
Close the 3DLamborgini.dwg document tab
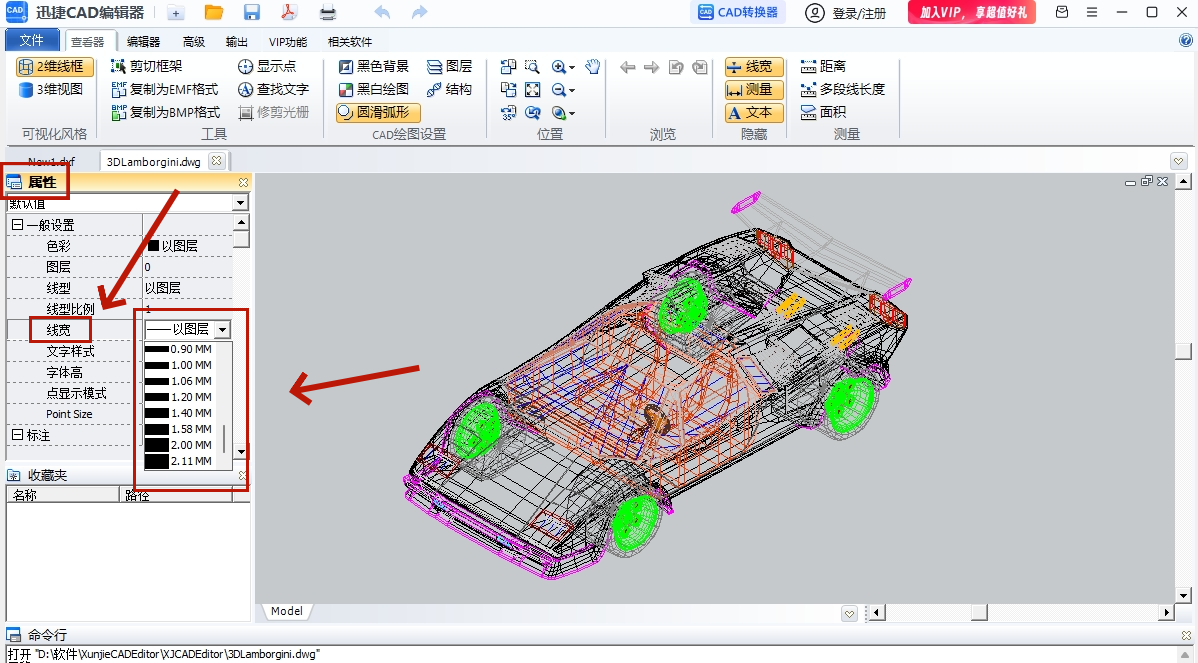tap(217, 160)
